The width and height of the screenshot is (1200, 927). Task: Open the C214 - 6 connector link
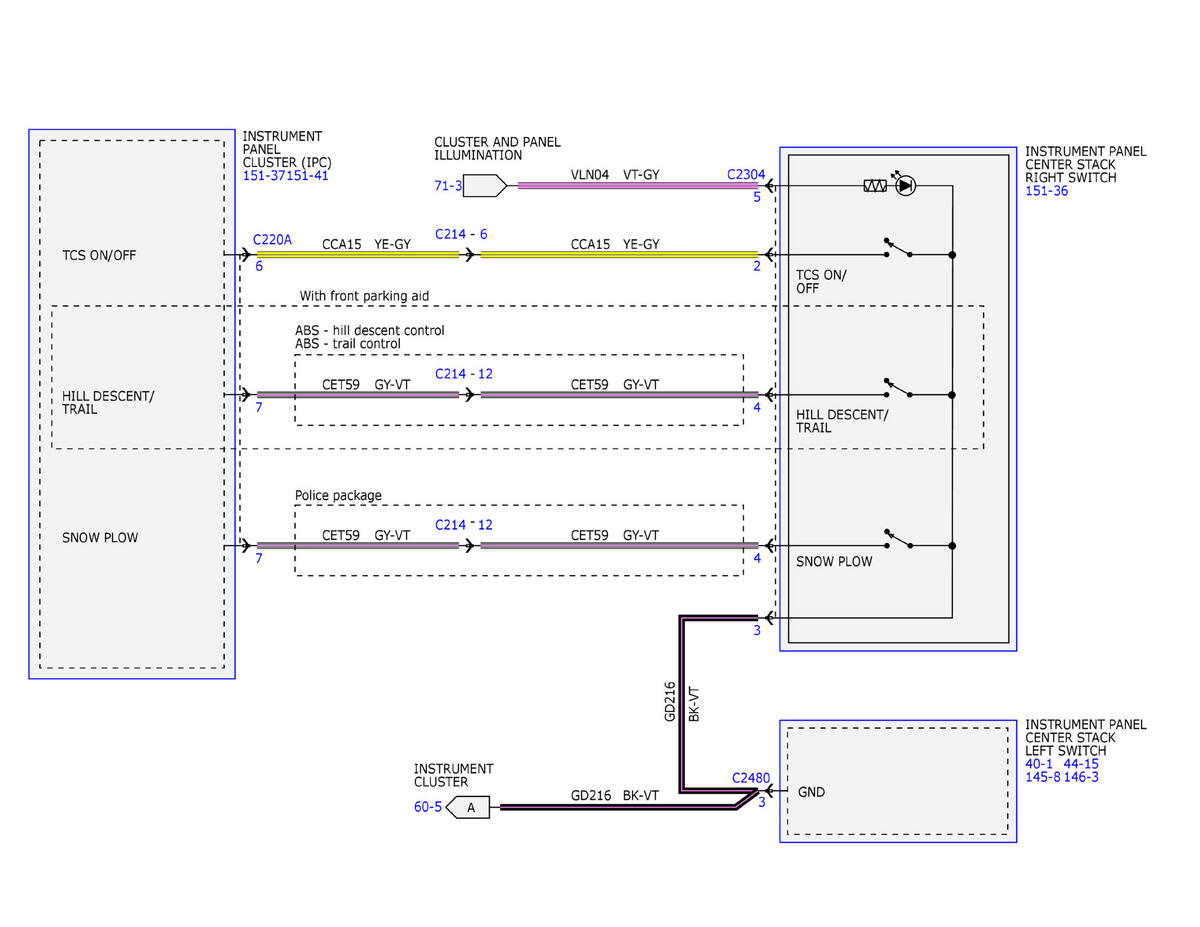(461, 234)
